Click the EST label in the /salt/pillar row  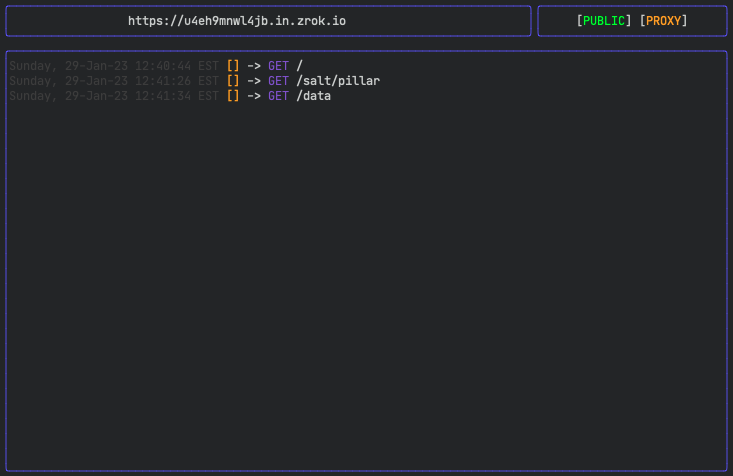point(208,81)
